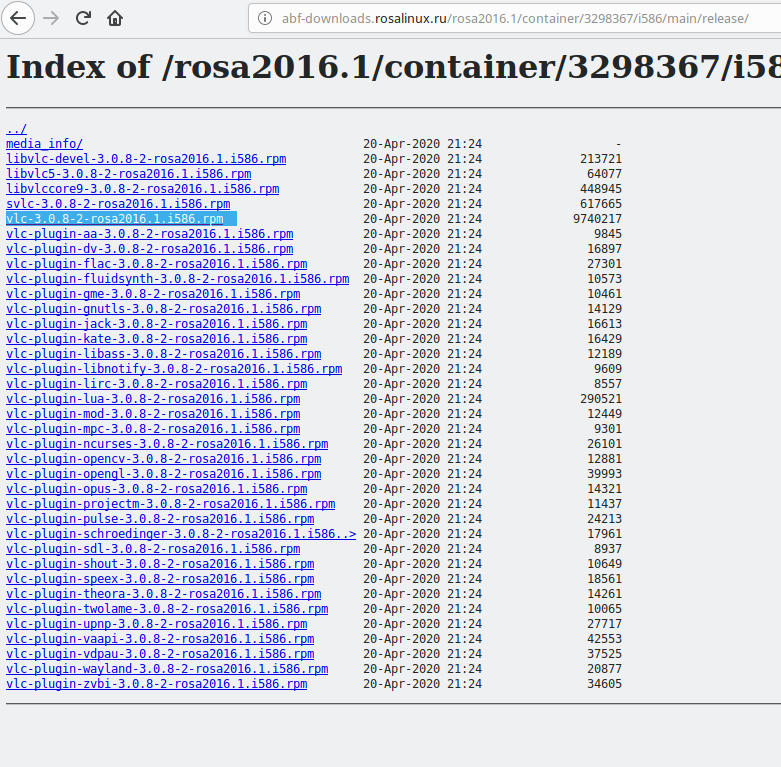Download vlc-plugin-mod rpm package

[153, 413]
